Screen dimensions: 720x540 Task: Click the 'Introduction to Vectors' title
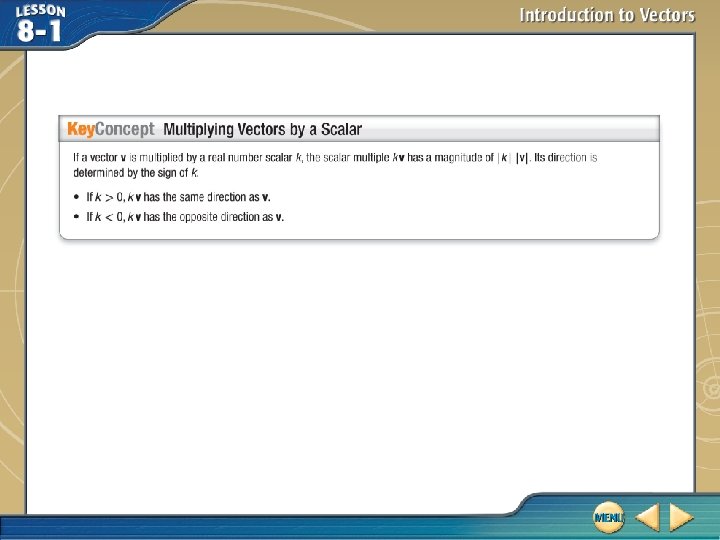[607, 15]
